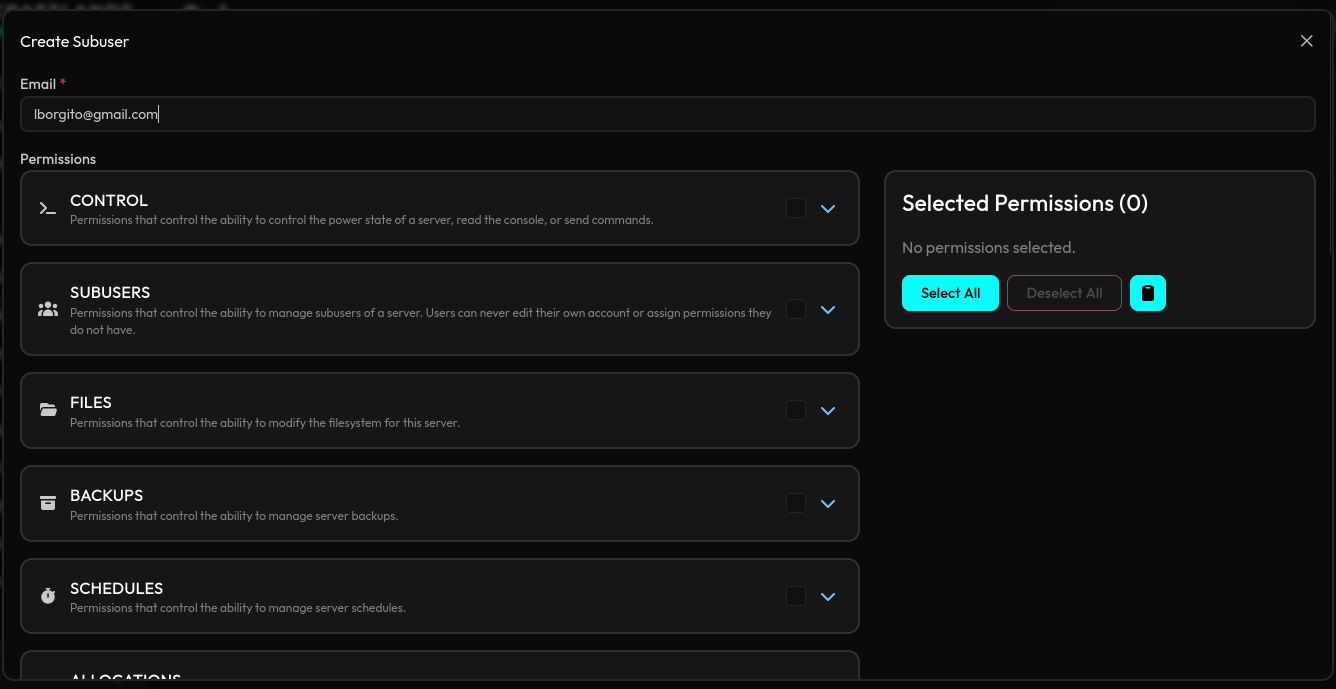Click the description about controlling power state
The image size is (1336, 689).
coord(362,220)
